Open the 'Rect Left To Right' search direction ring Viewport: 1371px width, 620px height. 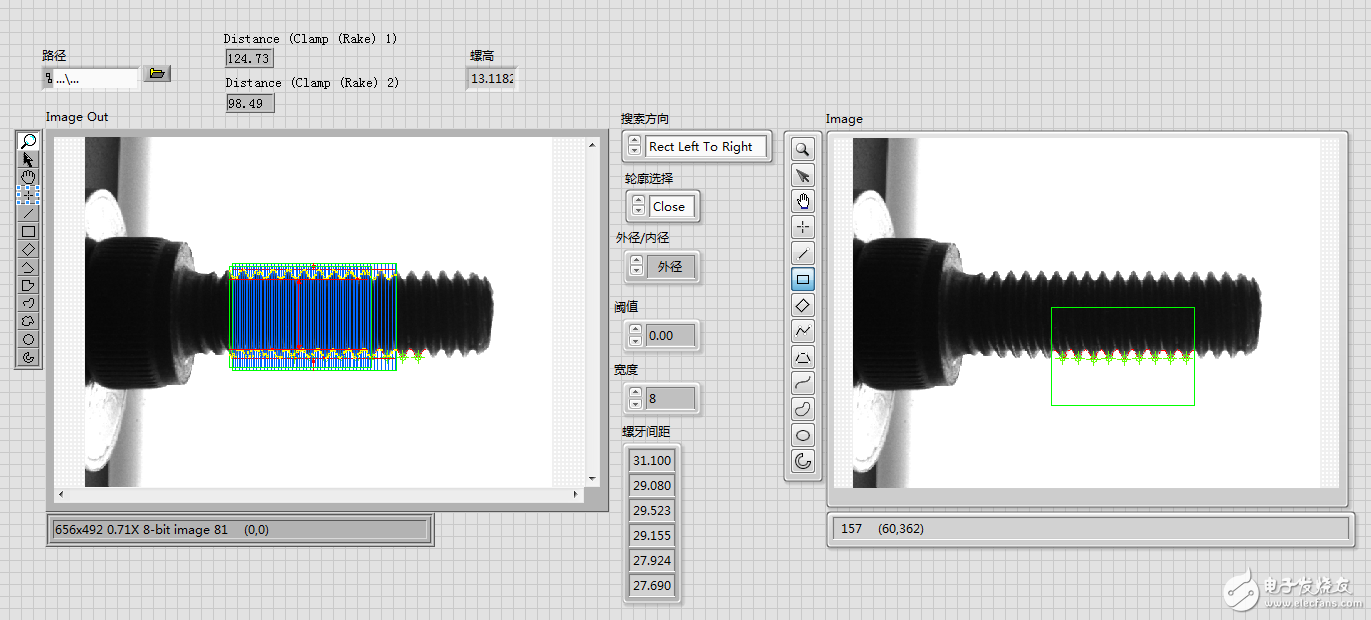coord(706,146)
